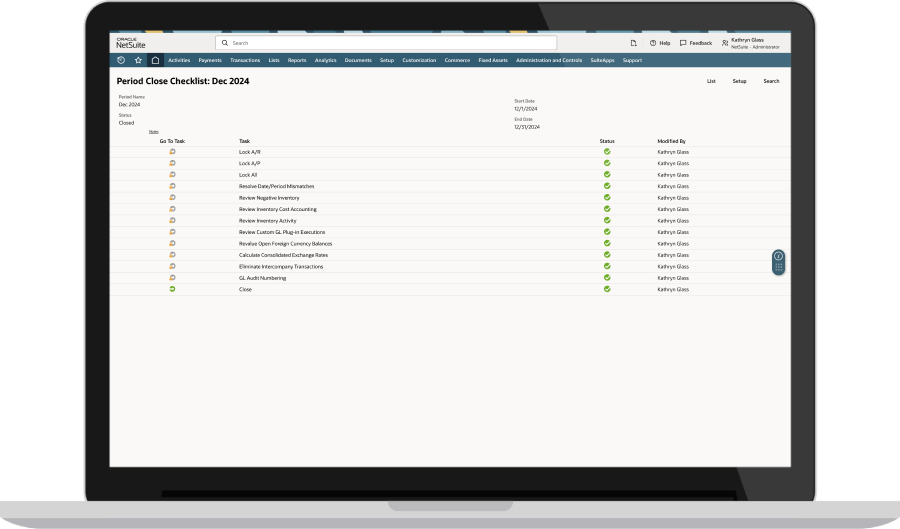Click the Feedback button
The image size is (900, 529).
[696, 43]
